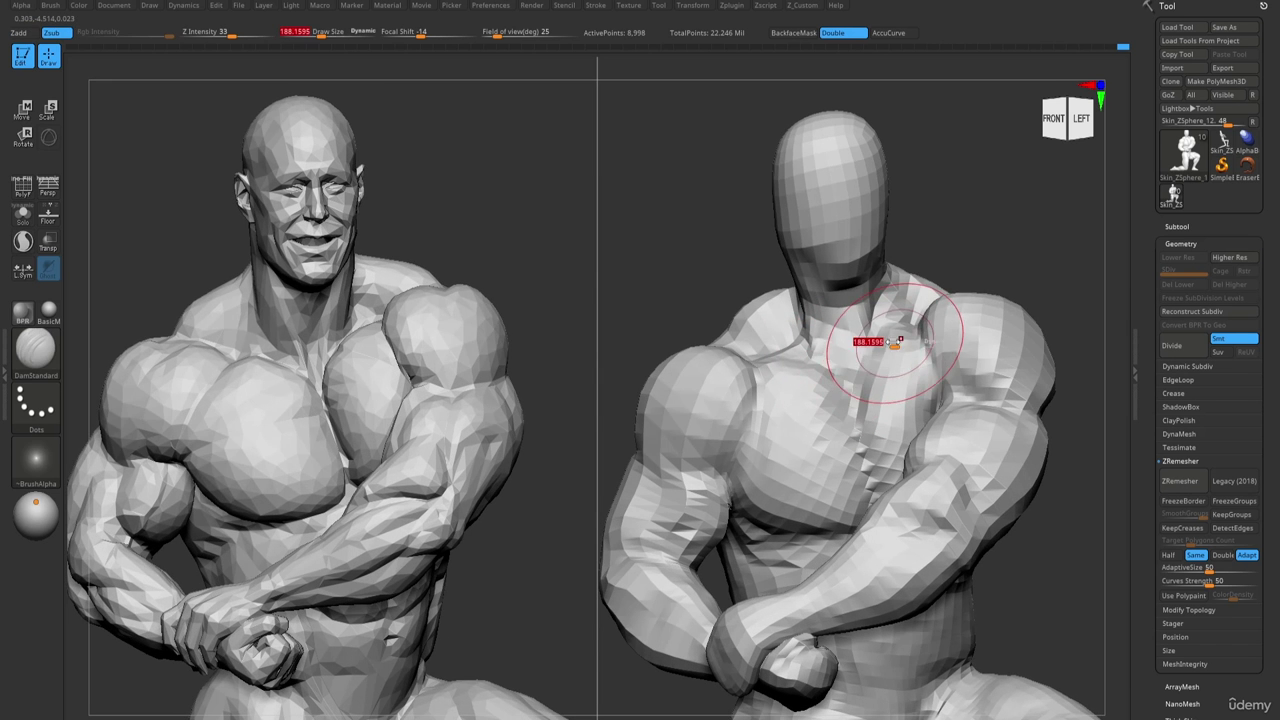Select the SimpleB brush tool icon
Viewport: 1280px width, 720px height.
(1222, 169)
